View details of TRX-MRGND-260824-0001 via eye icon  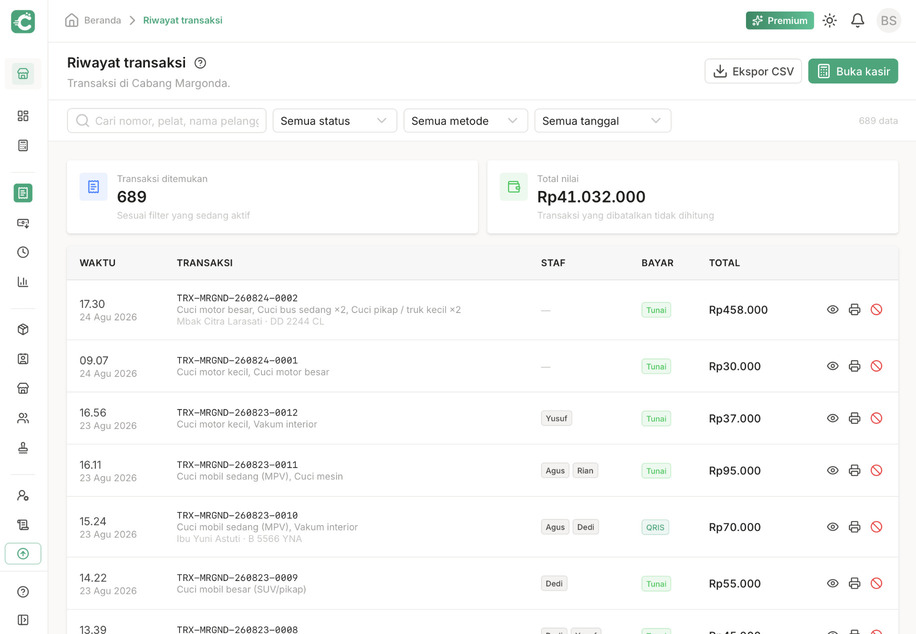click(x=832, y=366)
